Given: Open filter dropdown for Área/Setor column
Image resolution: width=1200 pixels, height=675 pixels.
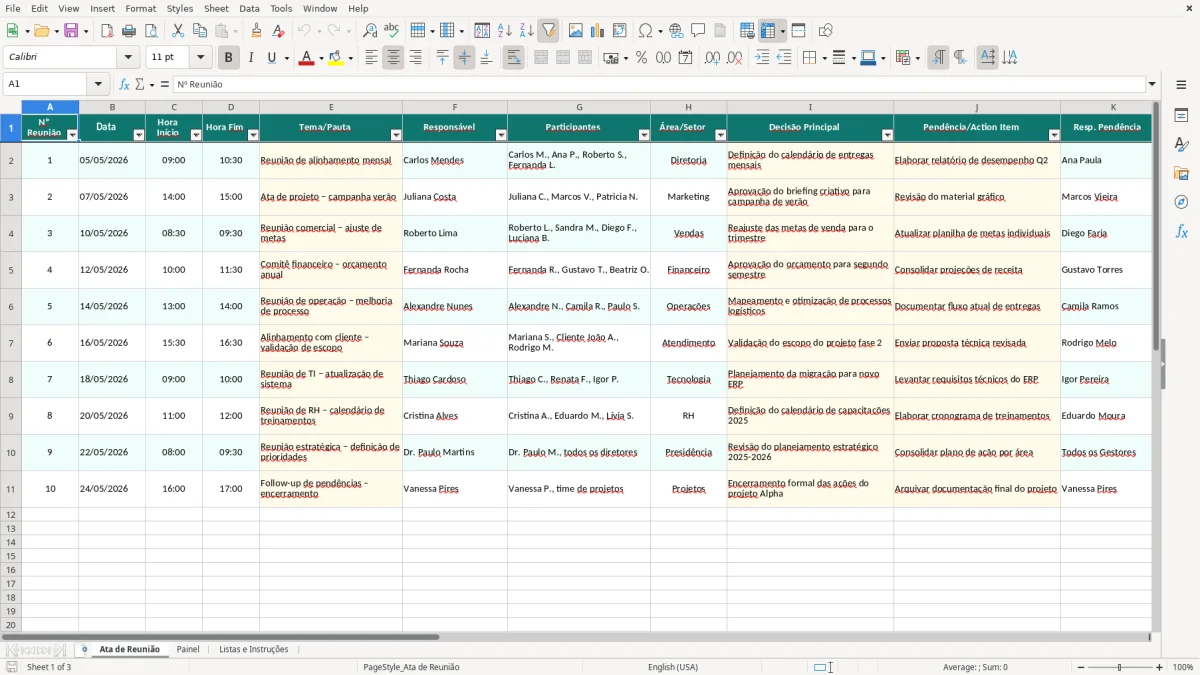Looking at the screenshot, I should click(x=720, y=135).
